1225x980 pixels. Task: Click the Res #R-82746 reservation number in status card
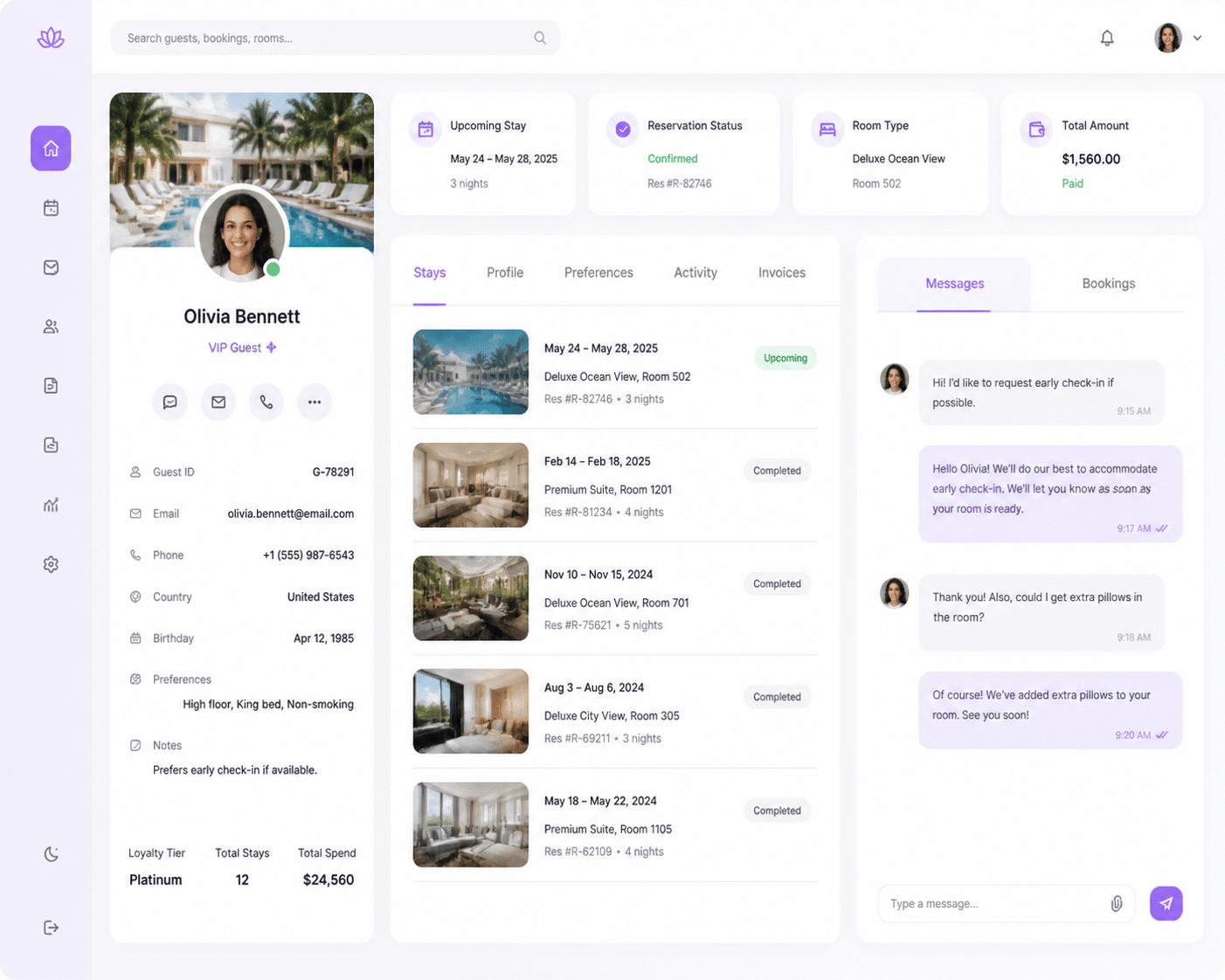[679, 183]
